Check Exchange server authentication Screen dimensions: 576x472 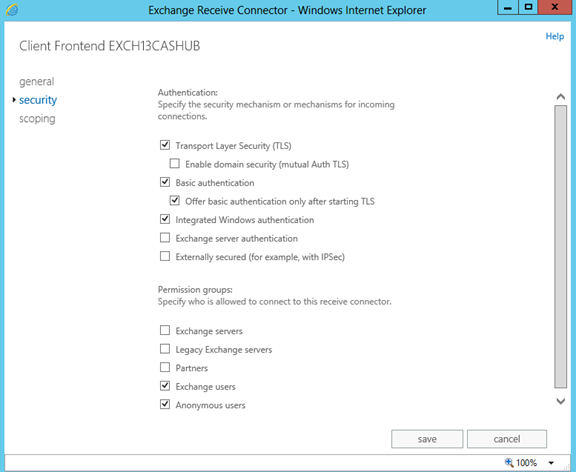(165, 238)
